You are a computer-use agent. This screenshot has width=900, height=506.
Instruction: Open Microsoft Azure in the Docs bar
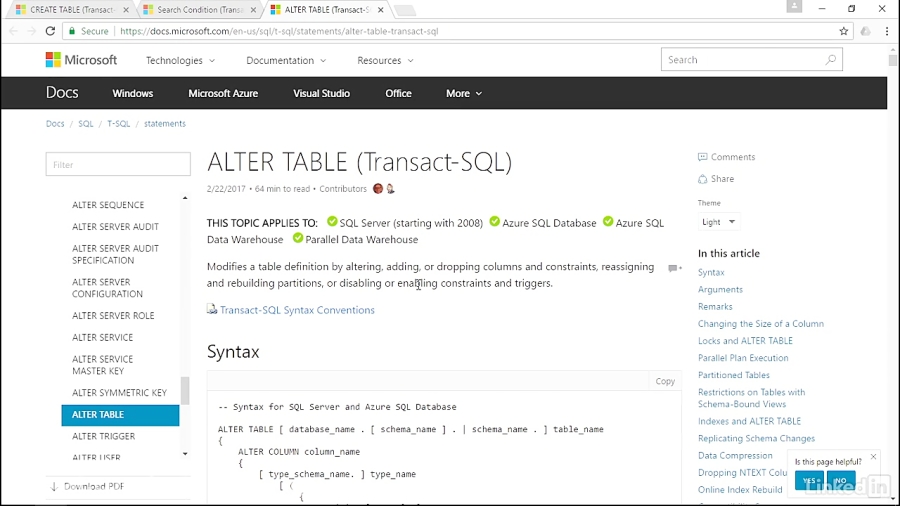click(x=223, y=94)
